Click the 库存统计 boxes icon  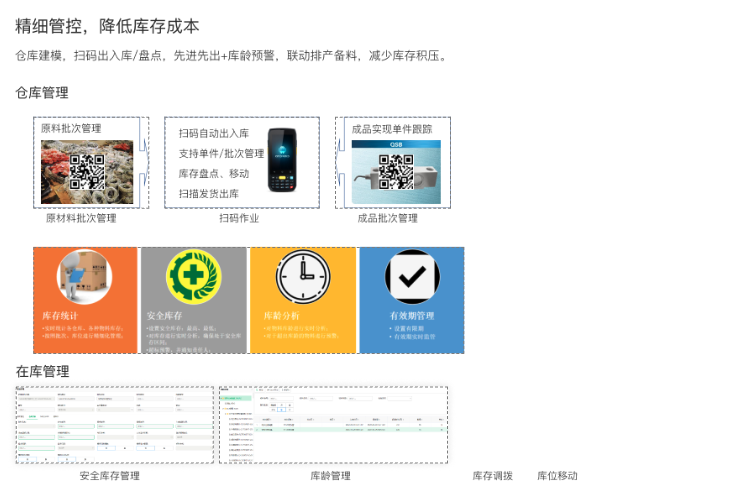pyautogui.click(x=84, y=277)
